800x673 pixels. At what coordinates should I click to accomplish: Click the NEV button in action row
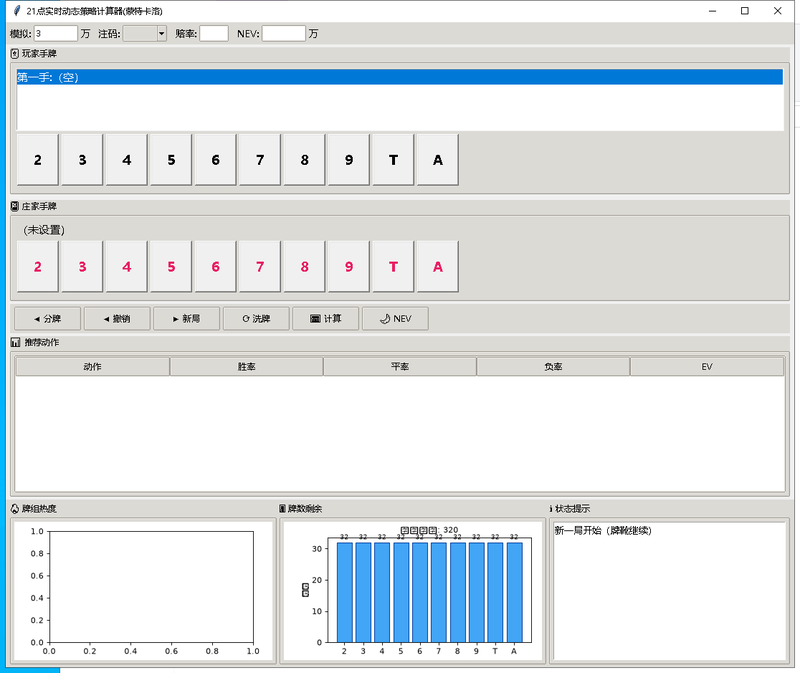tap(395, 318)
